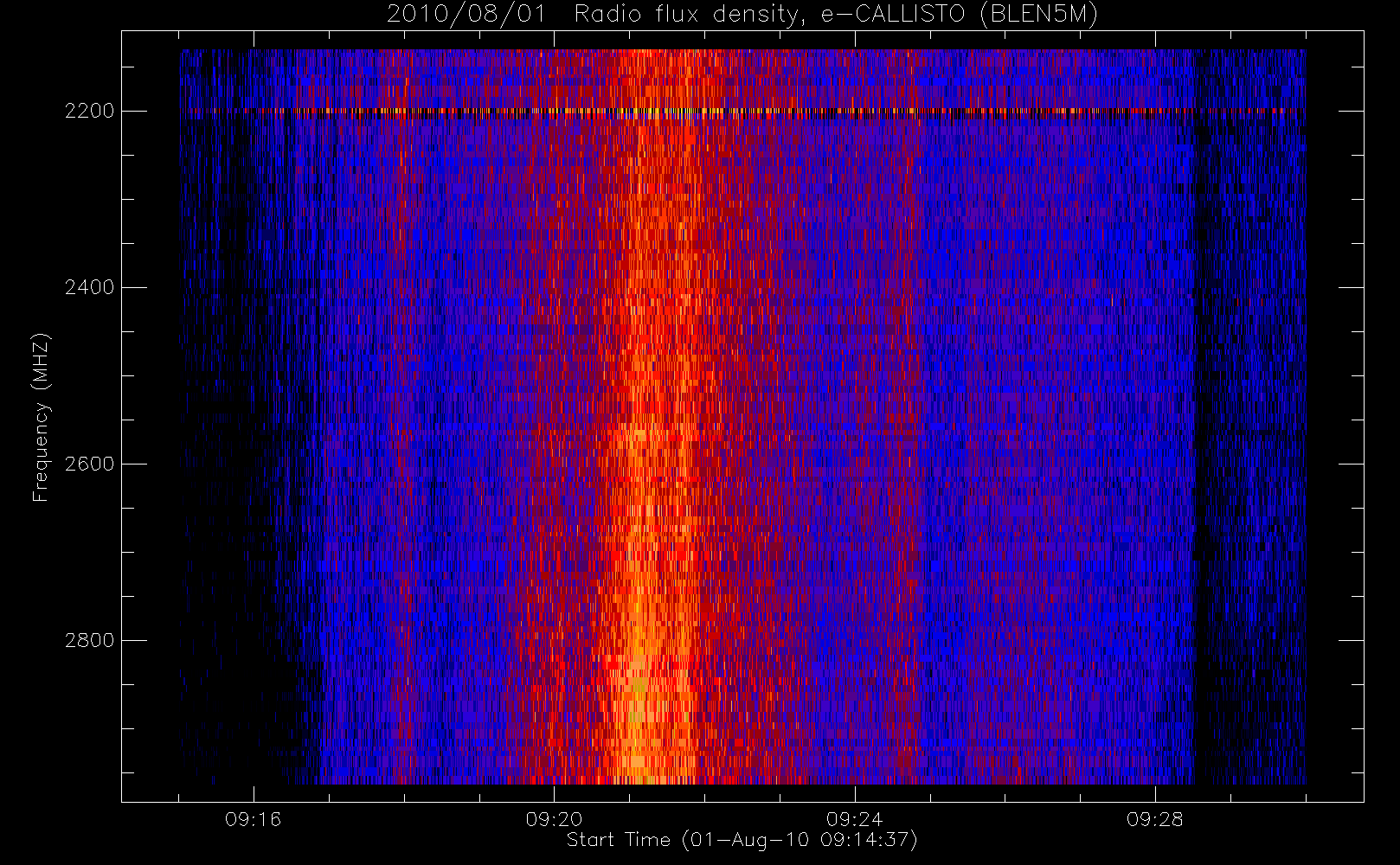Click the 09:28 time tick label

pos(1155,819)
